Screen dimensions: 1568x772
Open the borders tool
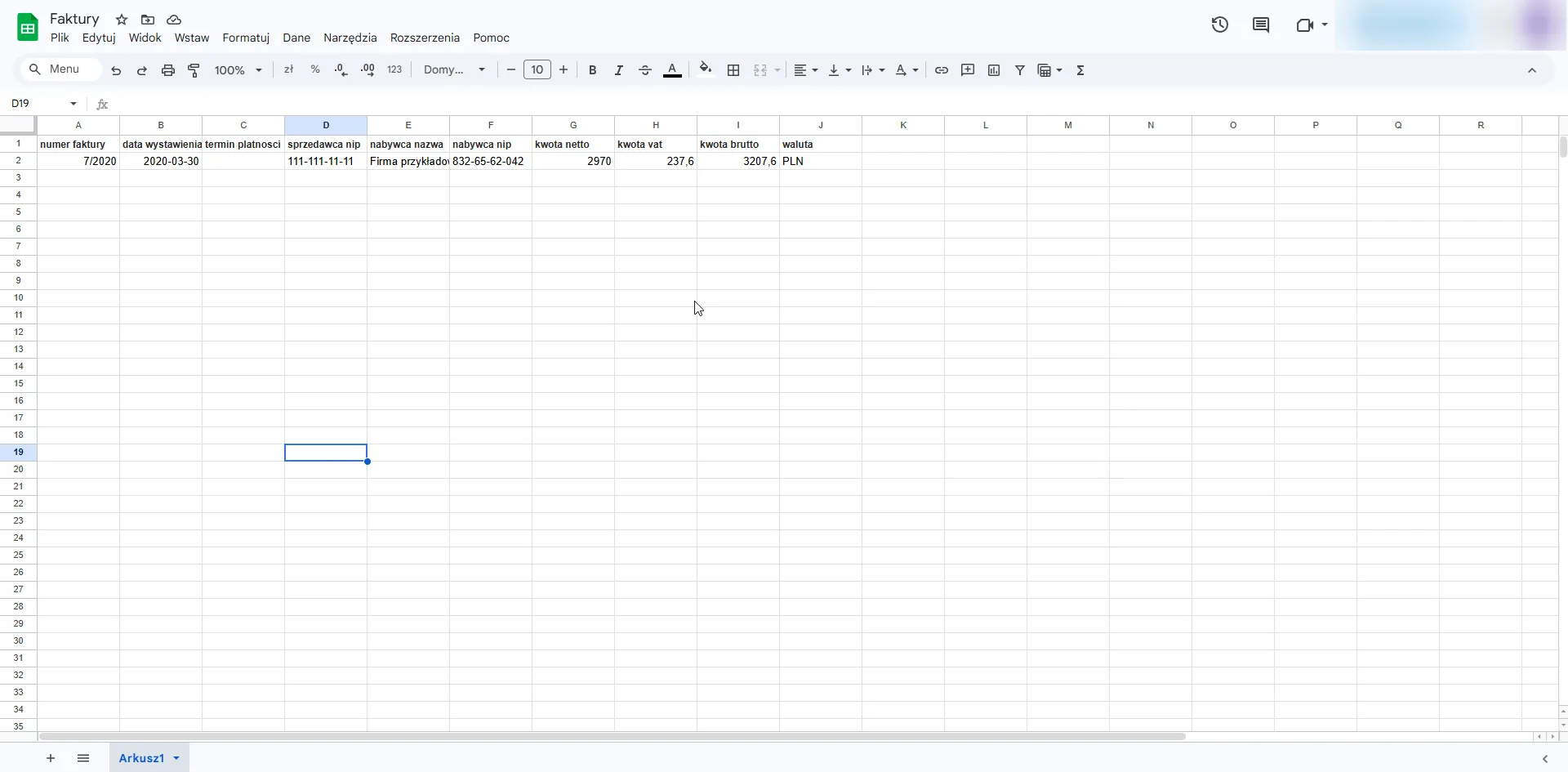pyautogui.click(x=733, y=70)
